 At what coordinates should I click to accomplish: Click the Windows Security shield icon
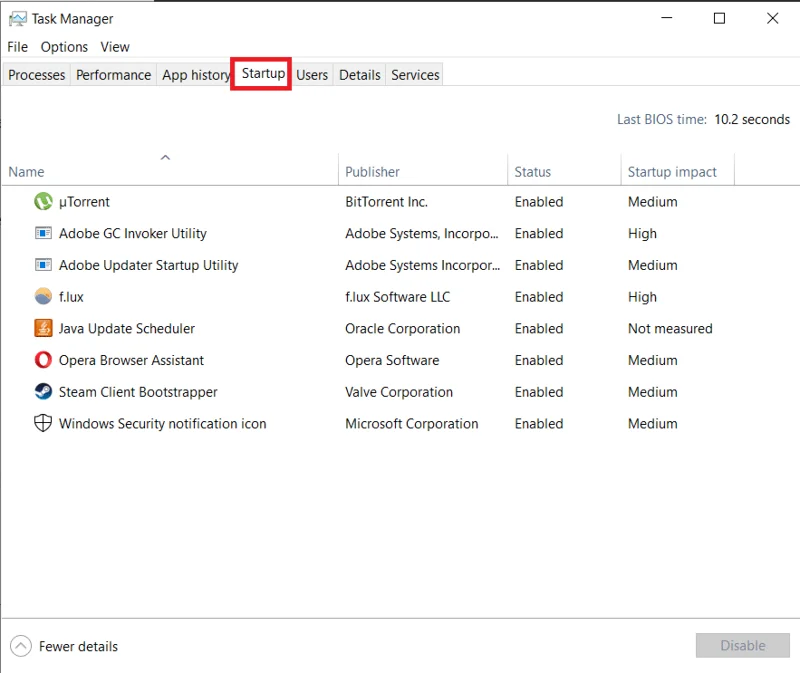43,423
